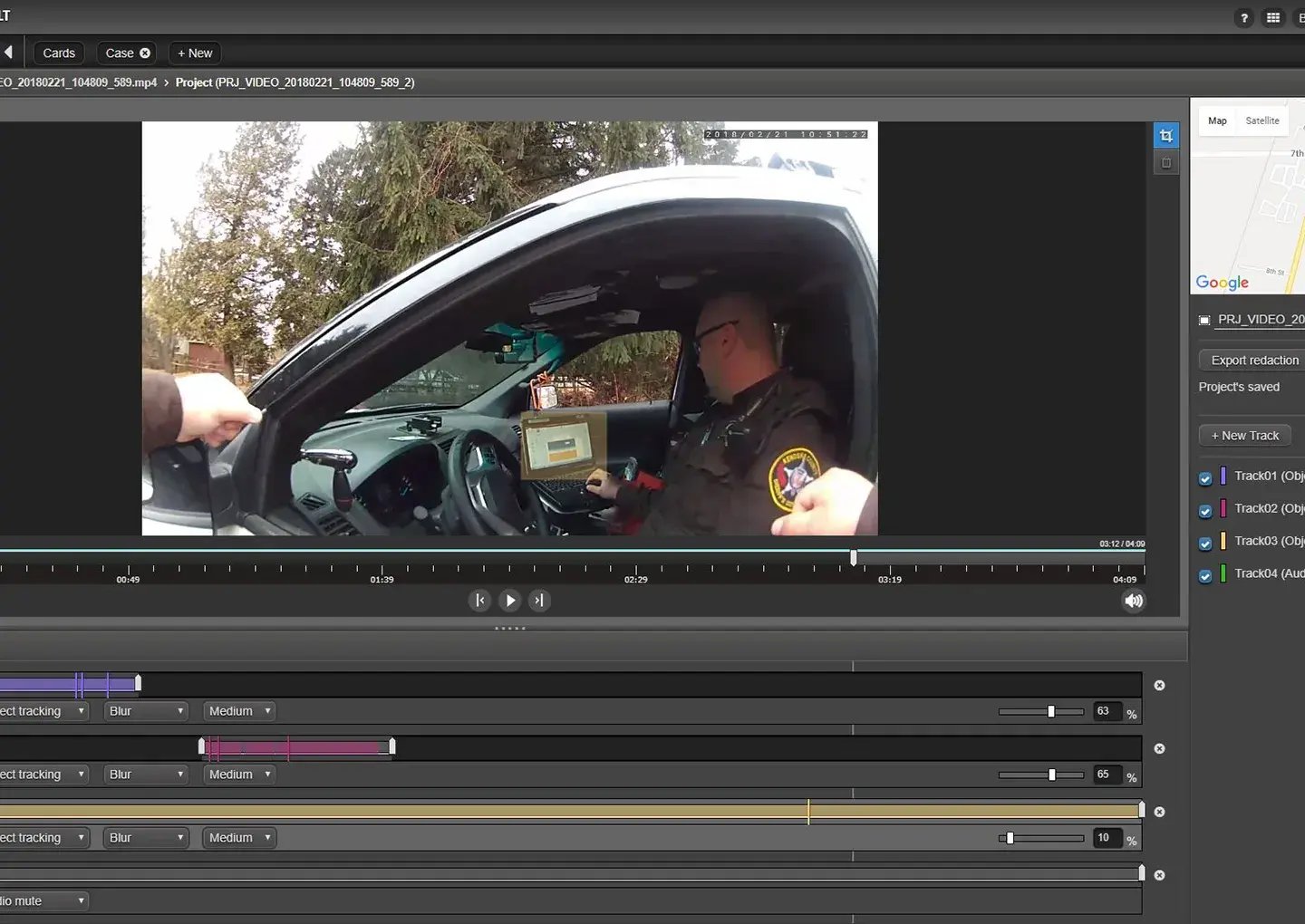Add a track with + New Track
Viewport: 1305px width, 924px height.
click(x=1244, y=436)
